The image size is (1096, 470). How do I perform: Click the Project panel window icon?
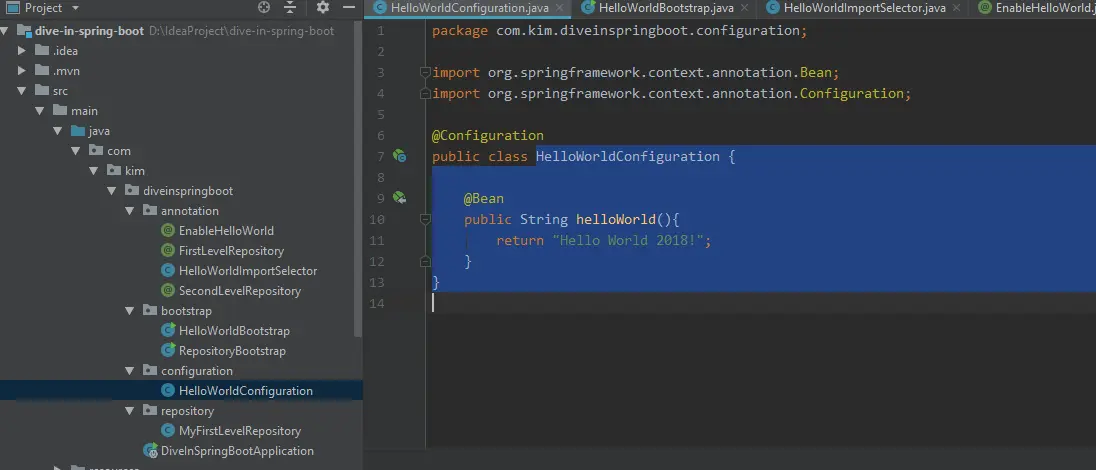(x=13, y=8)
